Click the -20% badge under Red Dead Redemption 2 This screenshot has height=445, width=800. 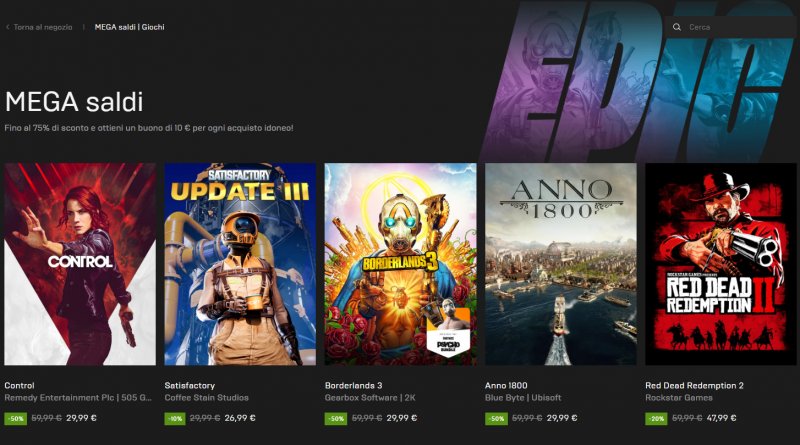pyautogui.click(x=656, y=418)
